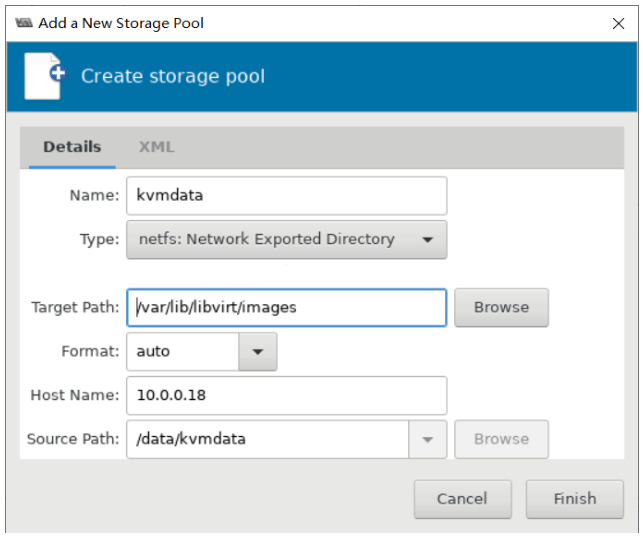Image resolution: width=643 pixels, height=550 pixels.
Task: Close the Add a New Storage Pool dialog
Action: tap(619, 22)
